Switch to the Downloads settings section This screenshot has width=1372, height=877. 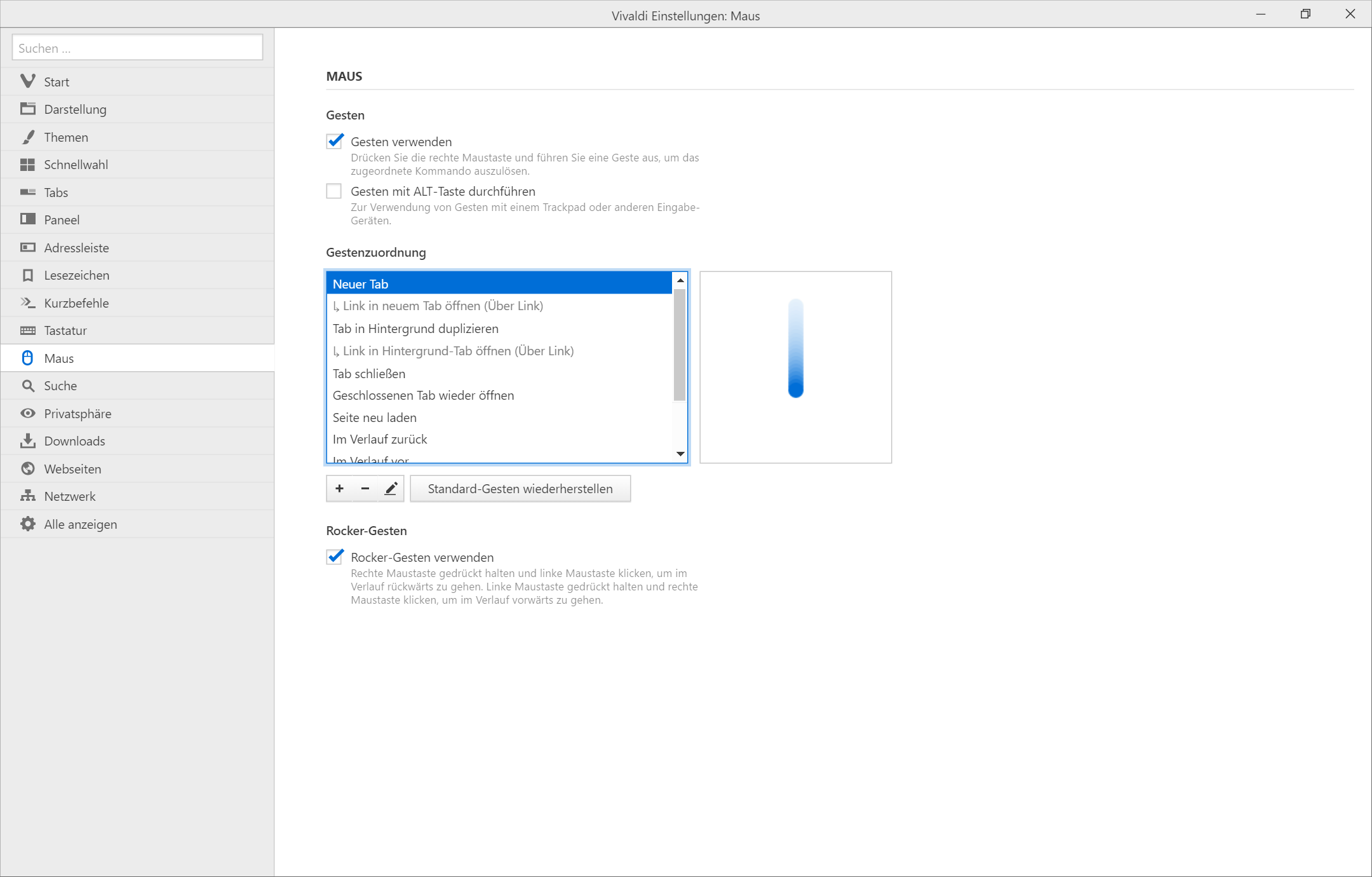coord(74,441)
